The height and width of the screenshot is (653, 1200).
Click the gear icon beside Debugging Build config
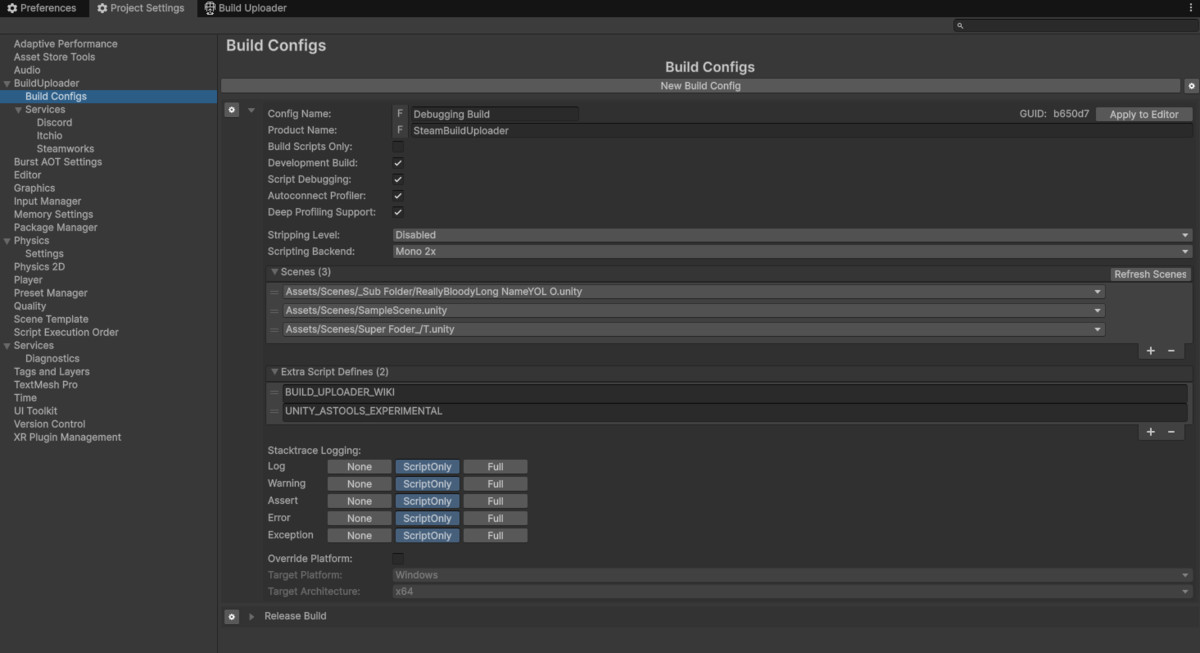[231, 109]
